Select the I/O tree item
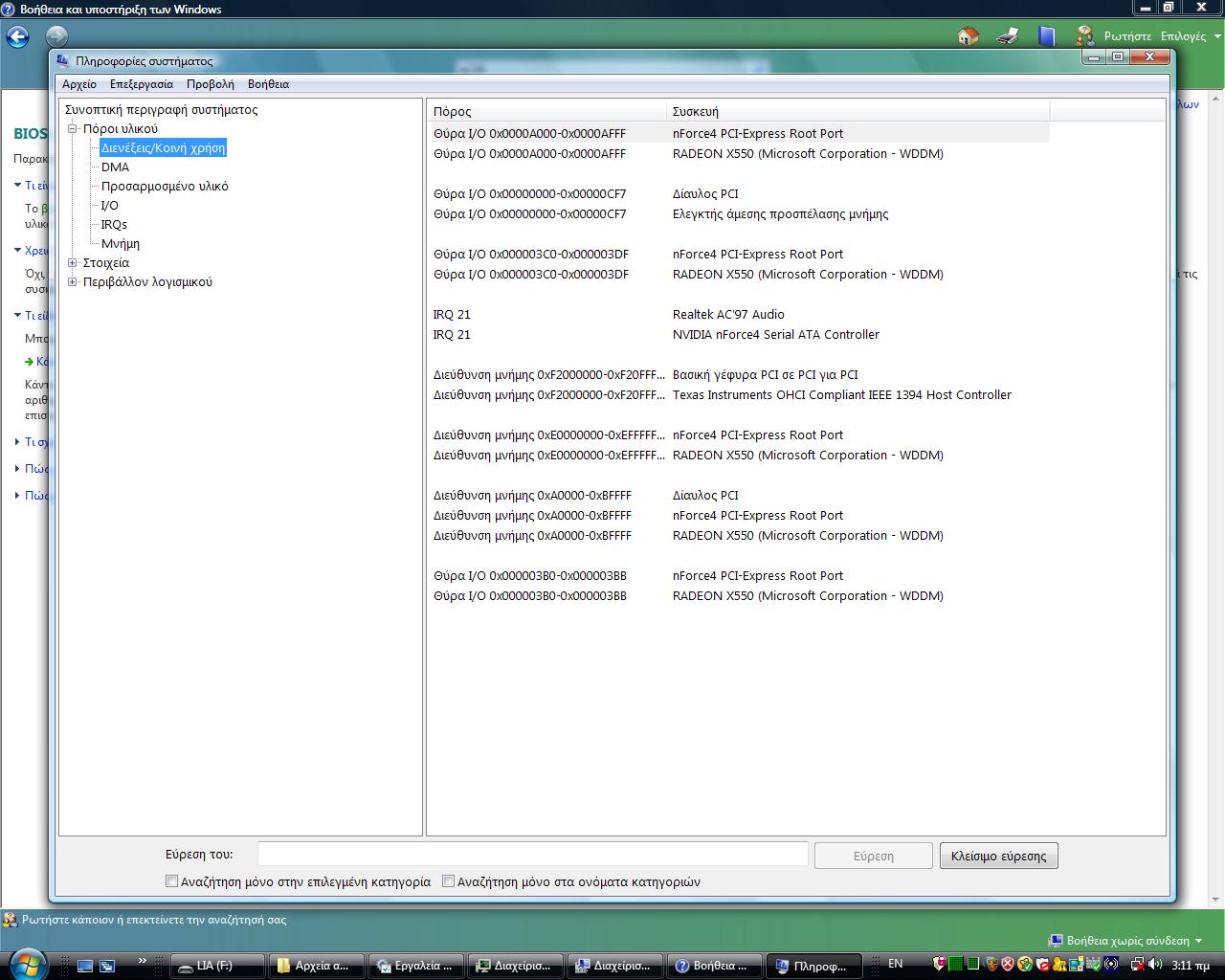 110,205
